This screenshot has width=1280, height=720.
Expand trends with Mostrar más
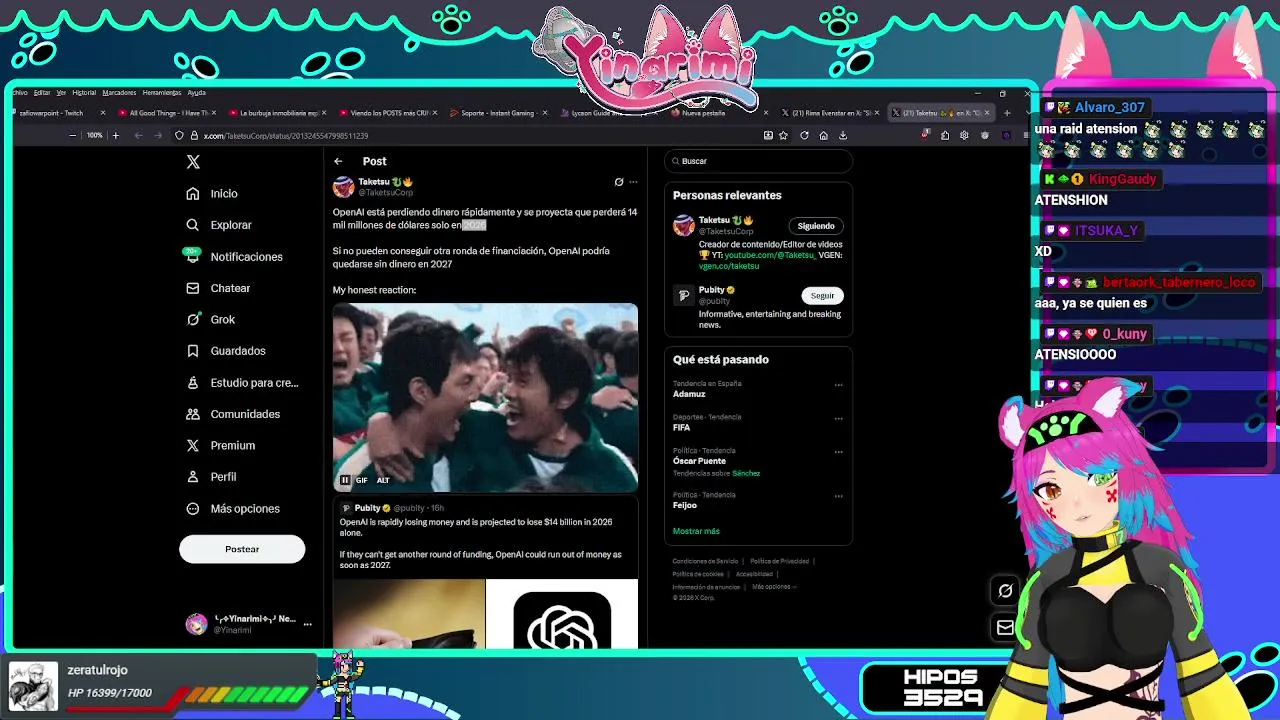[x=696, y=531]
